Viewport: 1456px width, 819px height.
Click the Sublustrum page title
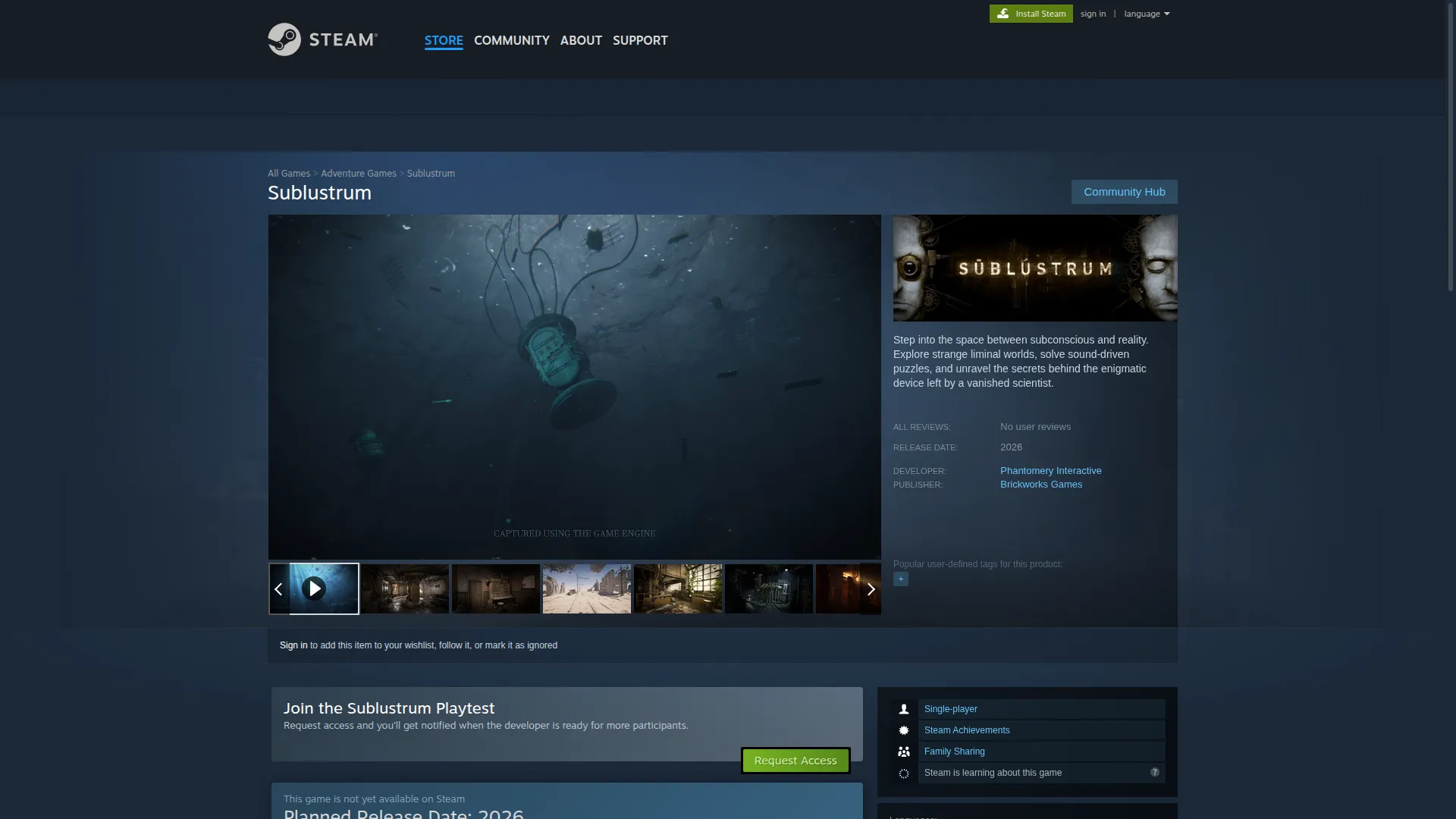point(319,193)
